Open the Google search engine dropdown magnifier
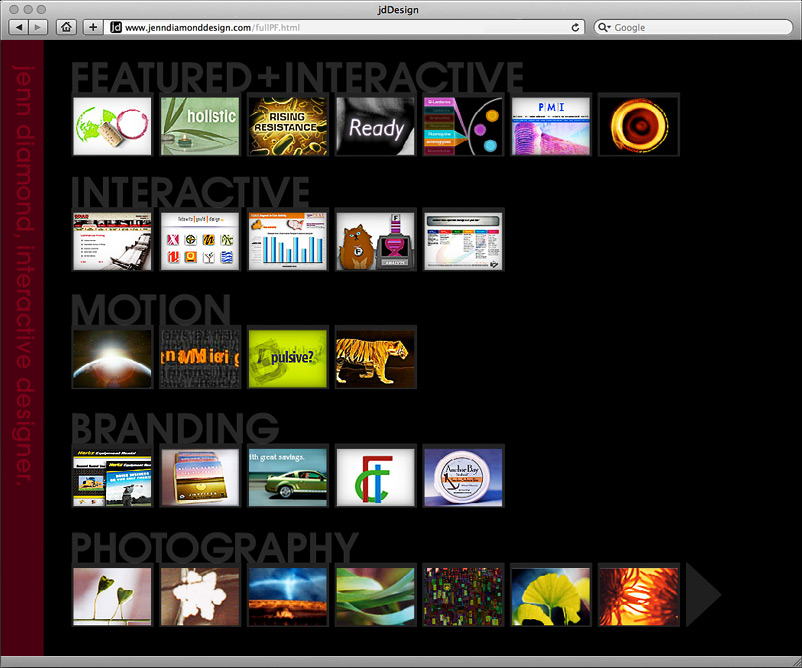Screen dimensions: 802x668 click(604, 27)
